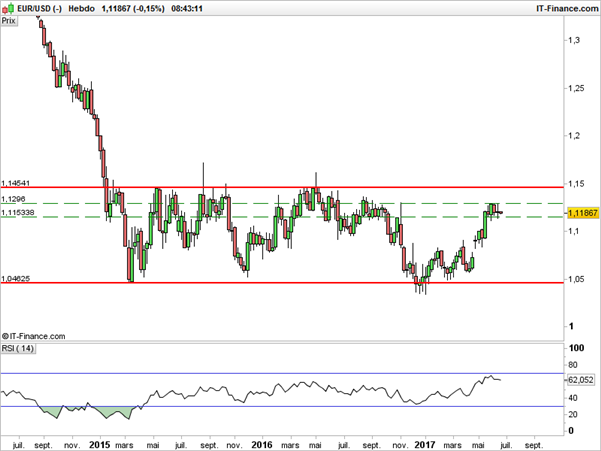601x451 pixels.
Task: Click the EUR/USD (-) instrument title
Action: pyautogui.click(x=39, y=8)
